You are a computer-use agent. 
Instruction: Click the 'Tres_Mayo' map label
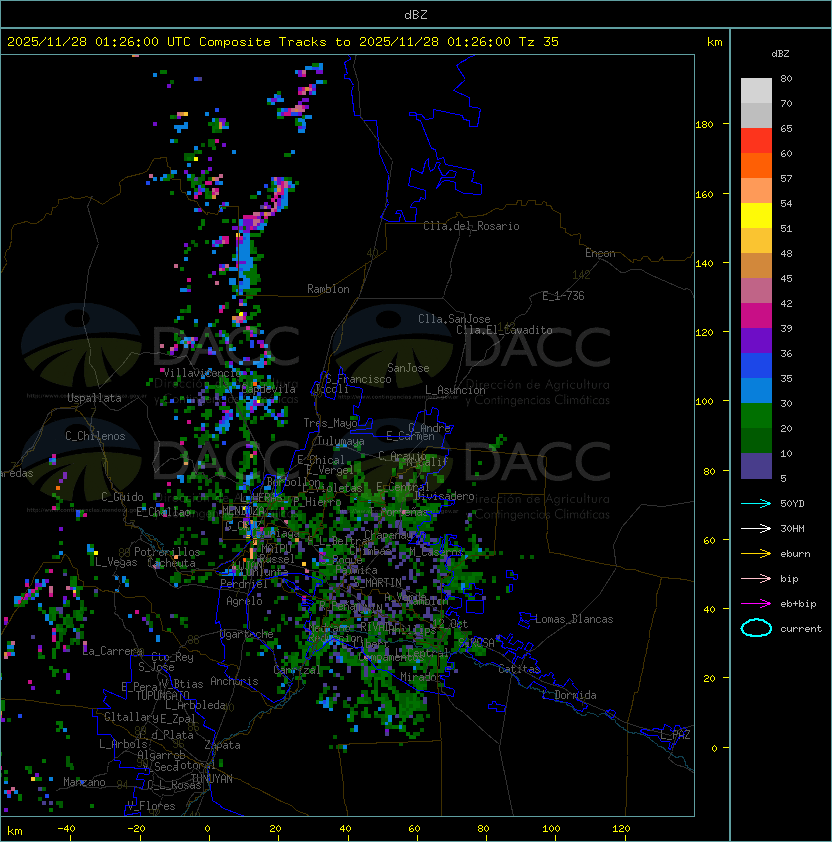(x=330, y=423)
